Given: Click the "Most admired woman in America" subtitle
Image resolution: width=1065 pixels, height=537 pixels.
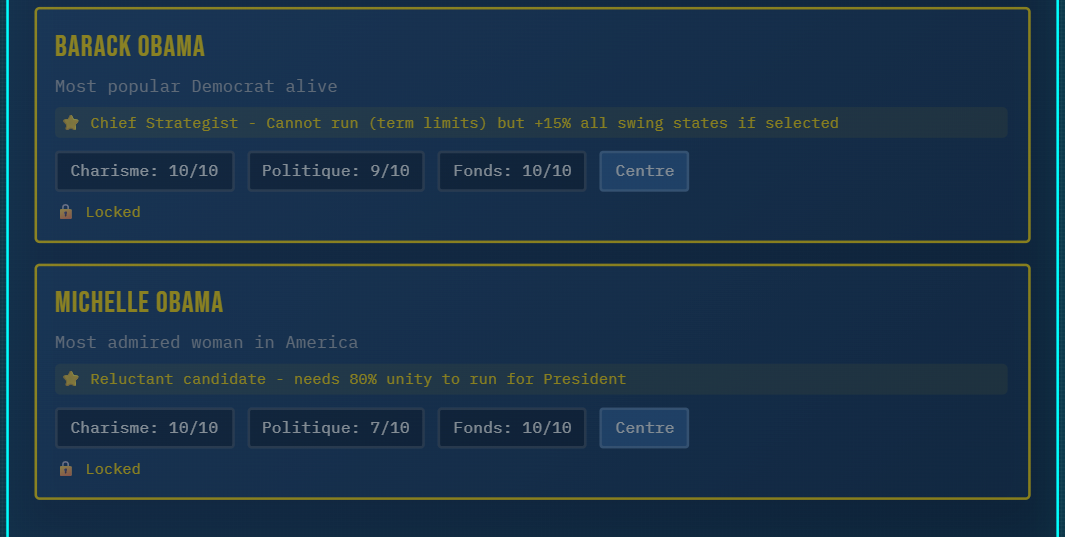Looking at the screenshot, I should pyautogui.click(x=206, y=342).
